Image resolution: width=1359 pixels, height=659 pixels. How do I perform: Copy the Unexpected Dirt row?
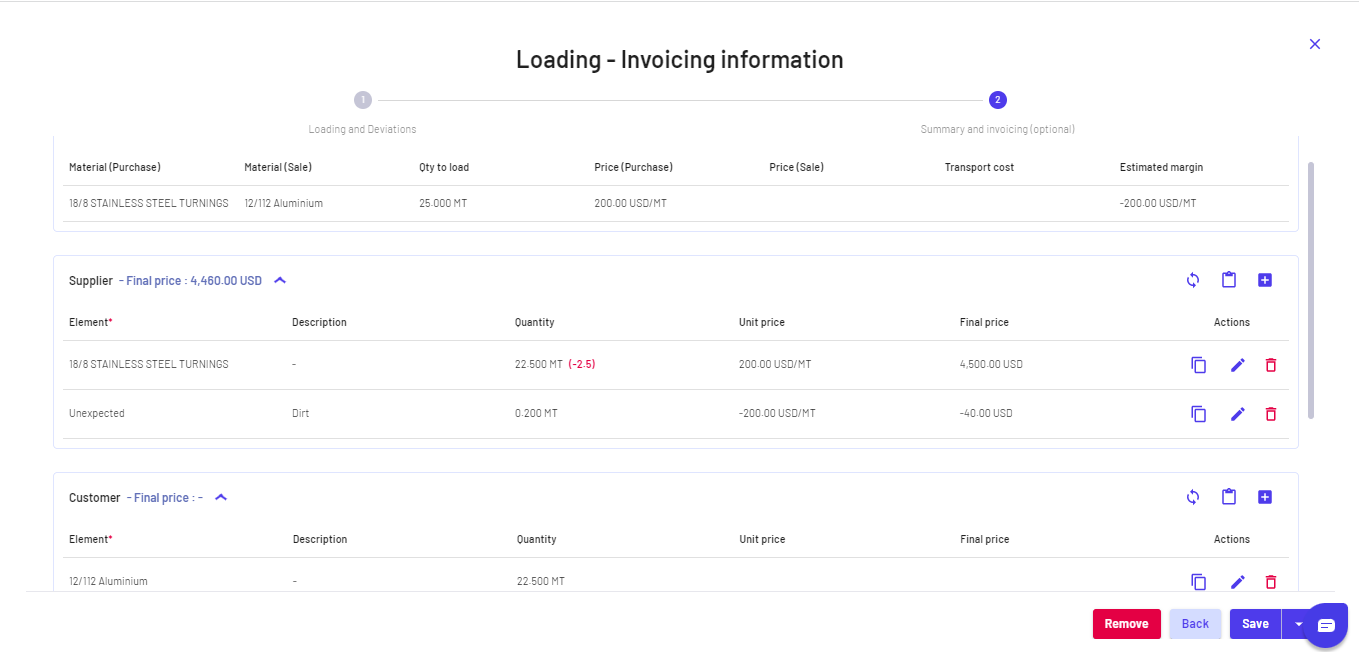pyautogui.click(x=1199, y=414)
